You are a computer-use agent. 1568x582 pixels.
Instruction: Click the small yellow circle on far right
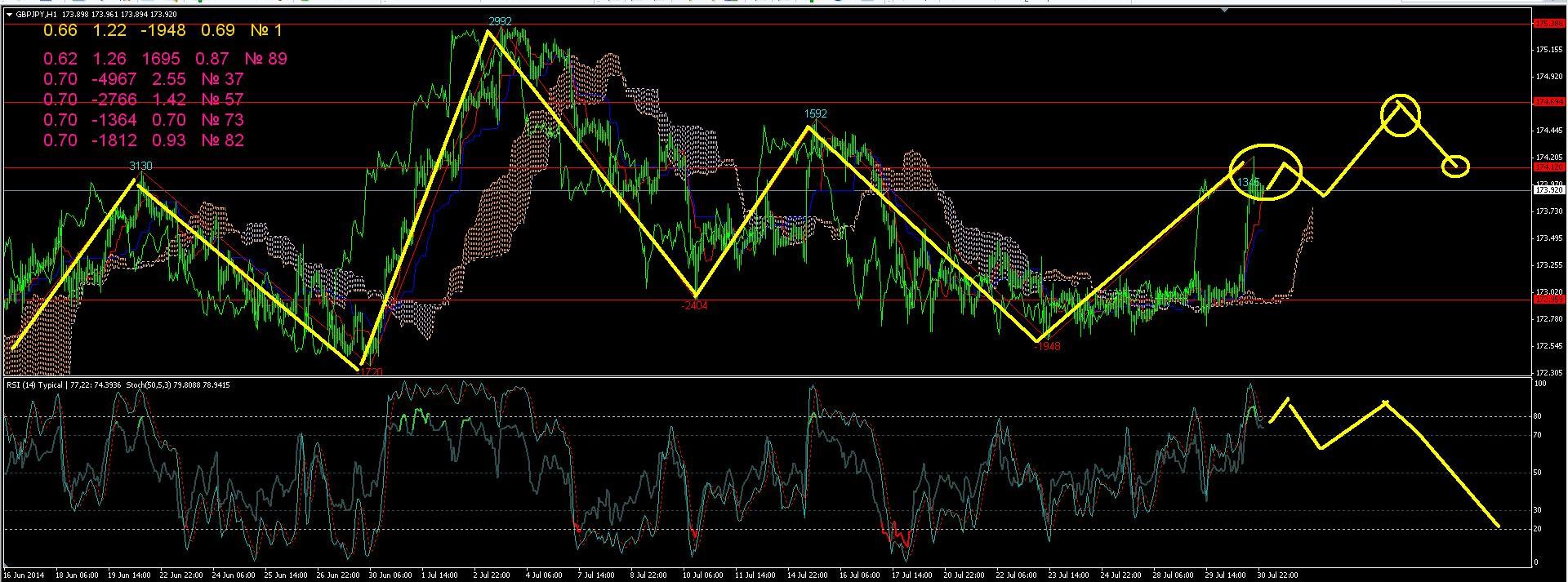tap(1455, 167)
